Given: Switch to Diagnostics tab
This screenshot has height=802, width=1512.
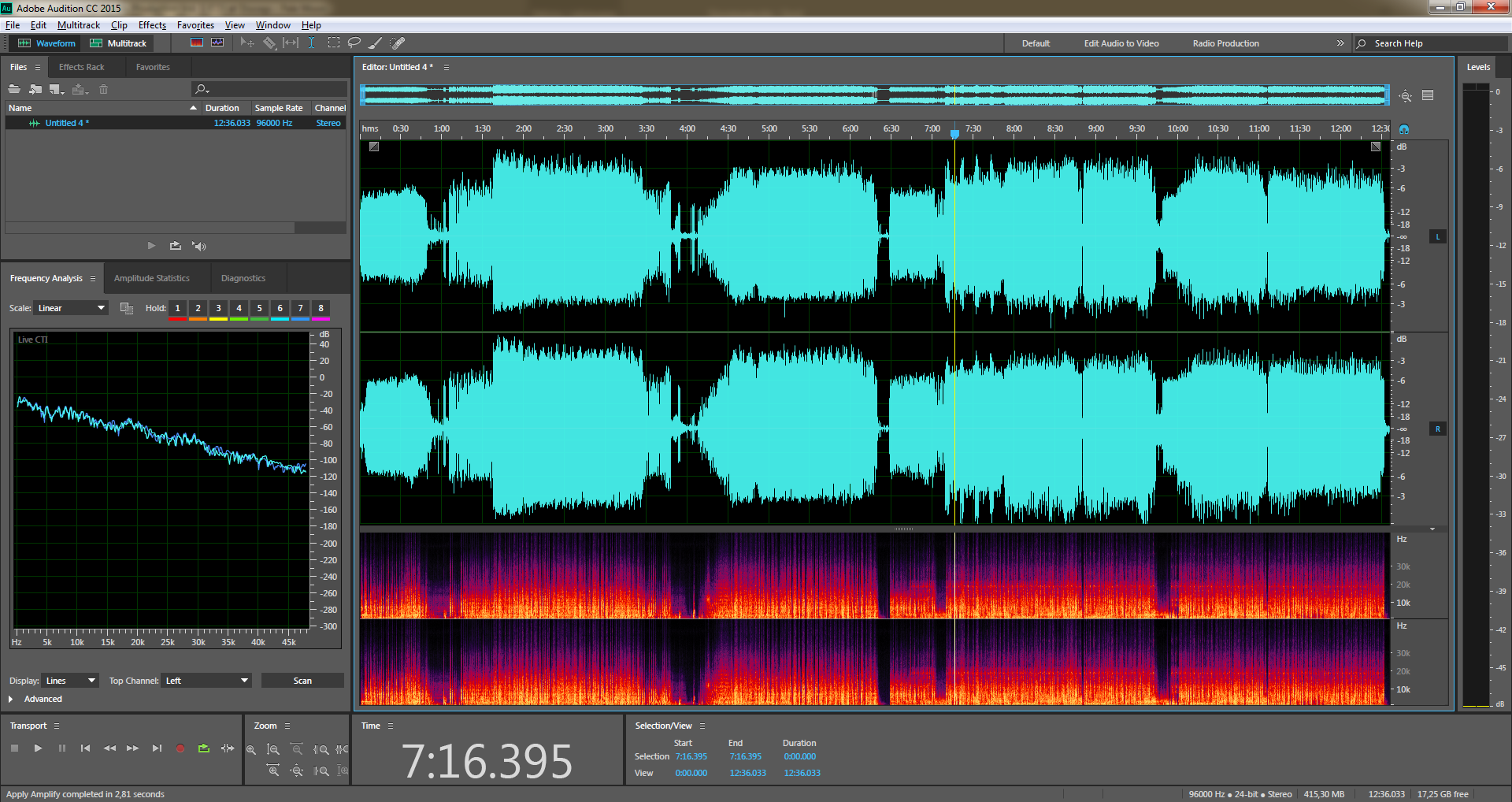Looking at the screenshot, I should (243, 278).
